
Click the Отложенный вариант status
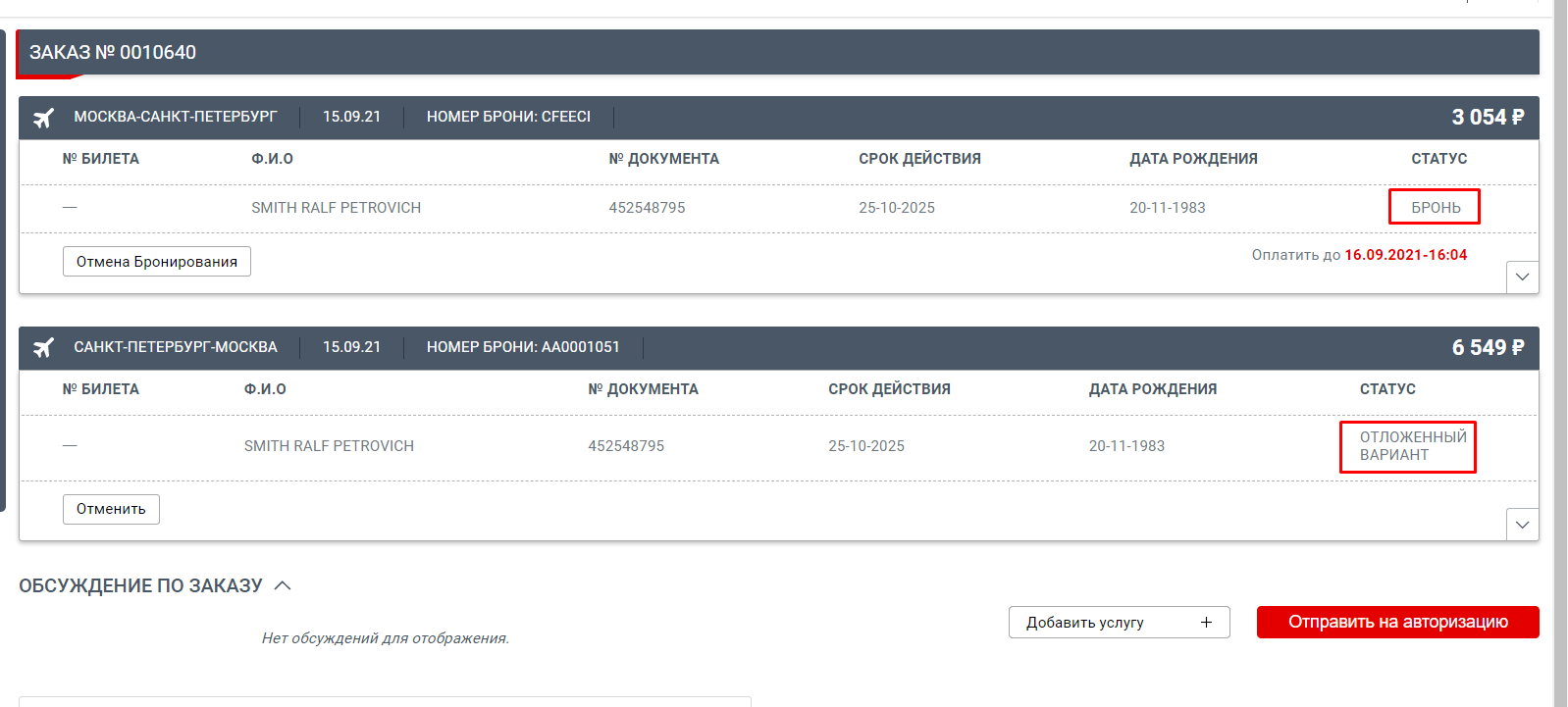1411,446
